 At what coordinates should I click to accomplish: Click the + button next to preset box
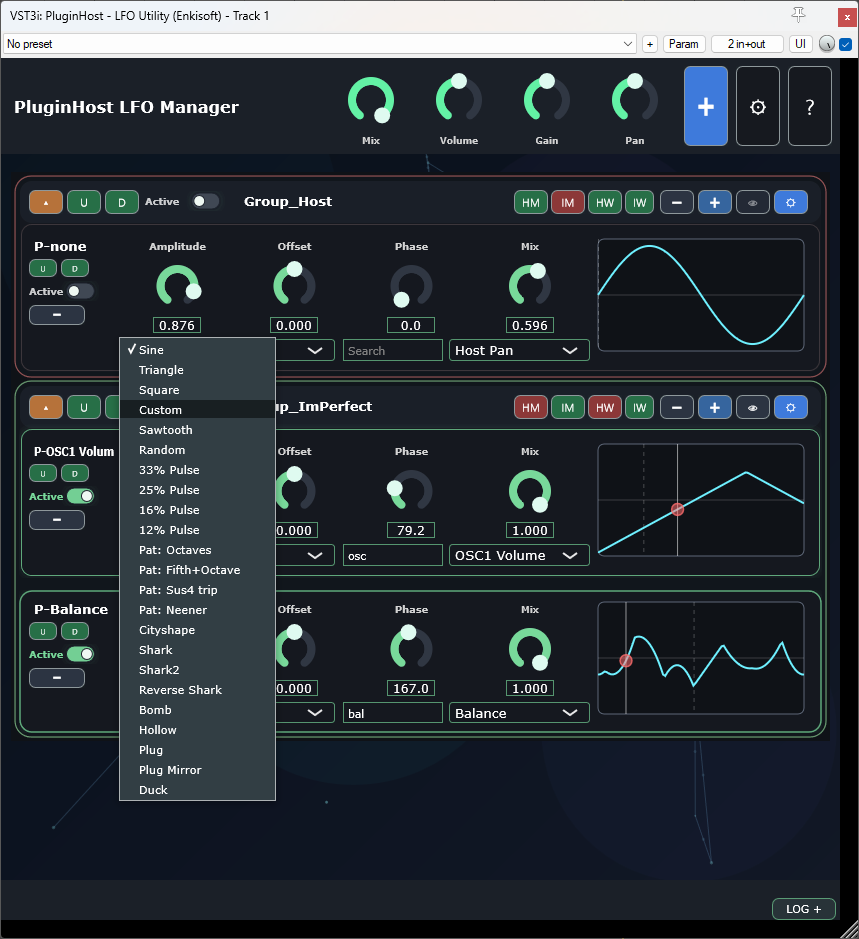pyautogui.click(x=650, y=44)
